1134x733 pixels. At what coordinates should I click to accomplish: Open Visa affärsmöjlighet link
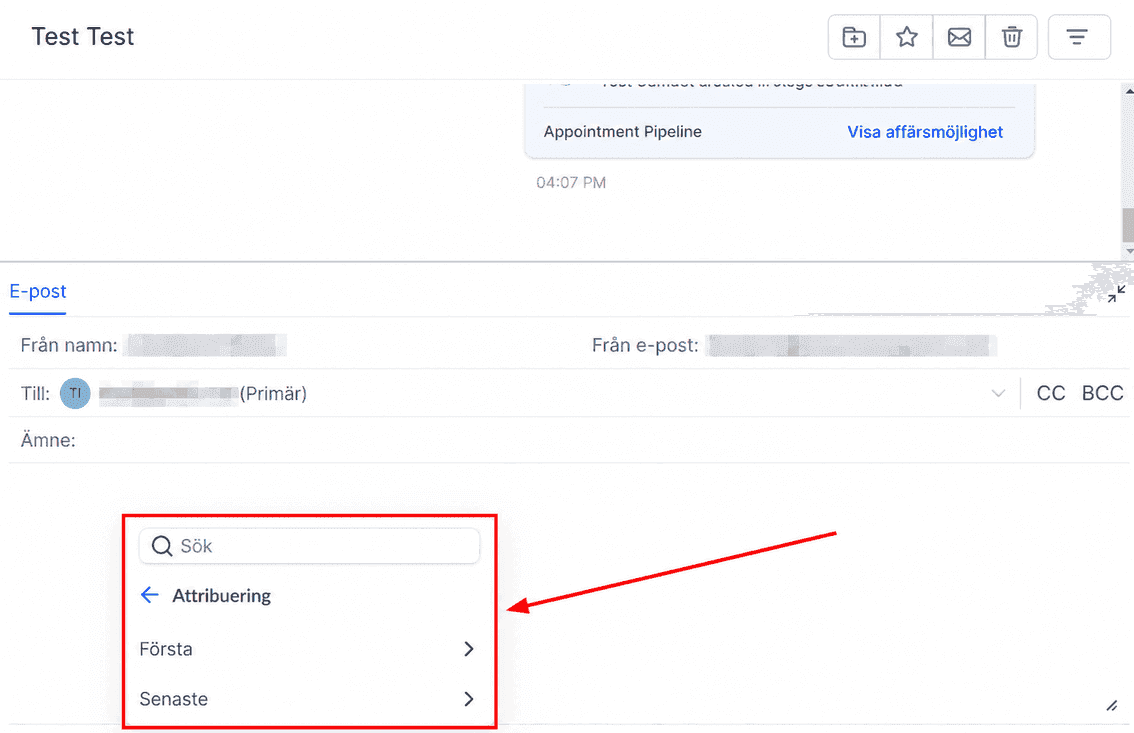pos(925,132)
